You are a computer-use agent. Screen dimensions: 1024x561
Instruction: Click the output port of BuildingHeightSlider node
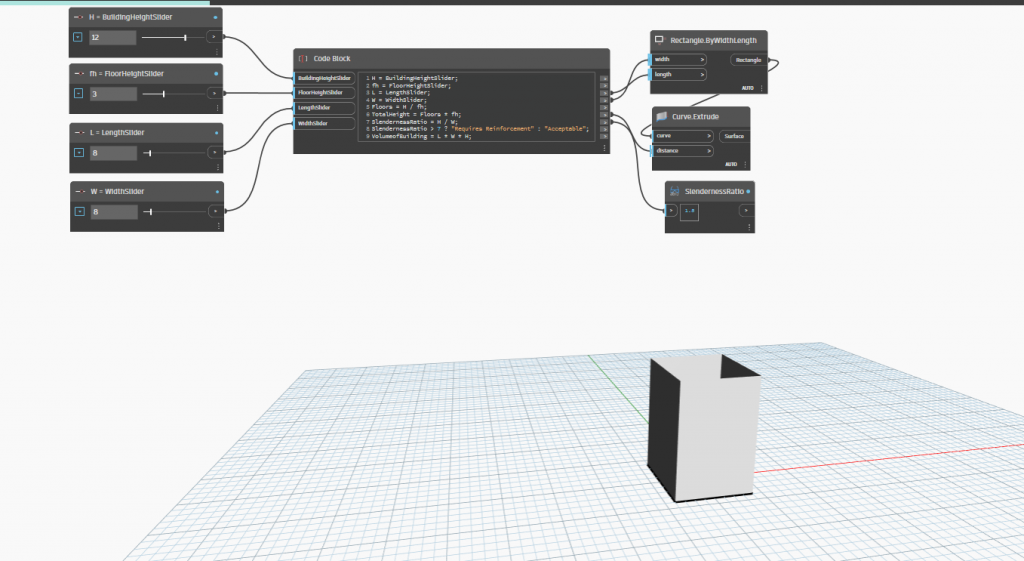pyautogui.click(x=214, y=37)
